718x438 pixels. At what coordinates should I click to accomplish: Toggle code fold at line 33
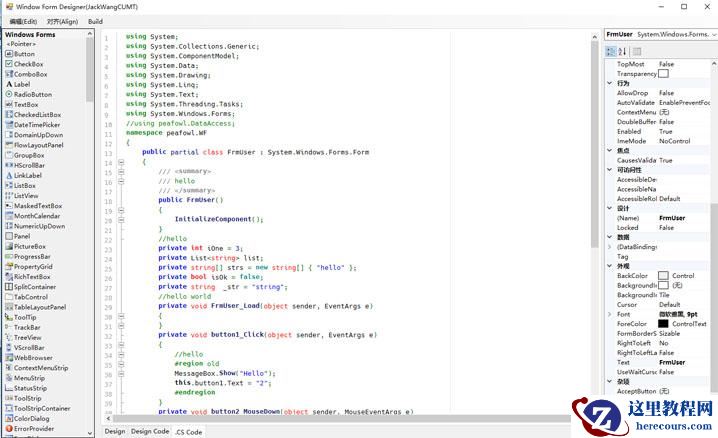point(121,345)
